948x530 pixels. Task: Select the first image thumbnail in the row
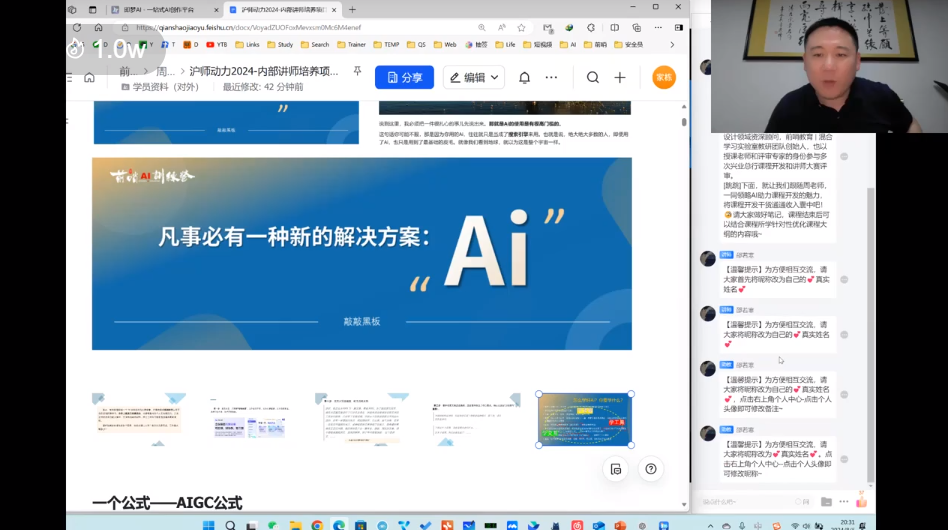point(139,419)
